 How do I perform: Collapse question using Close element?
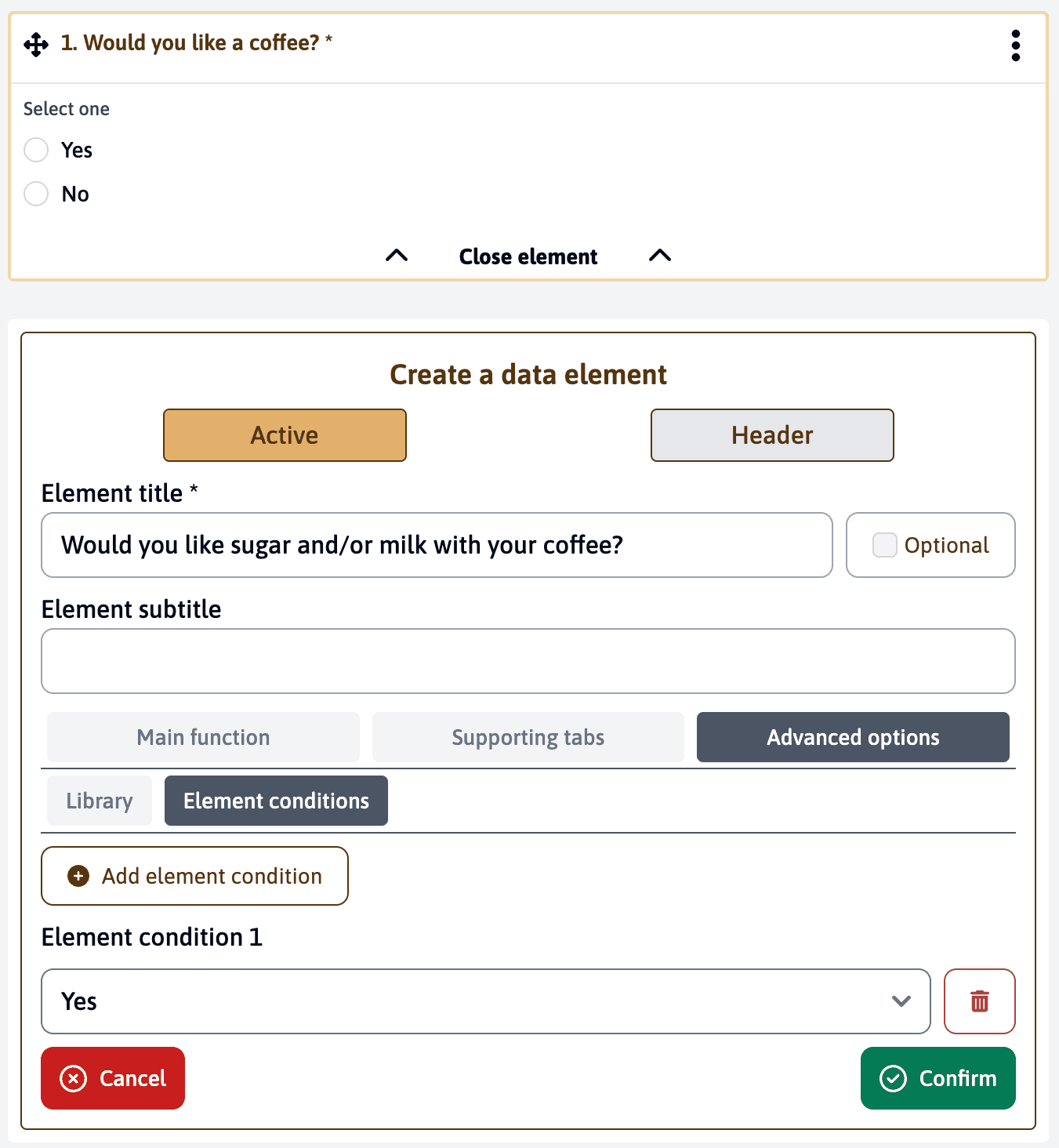click(528, 256)
